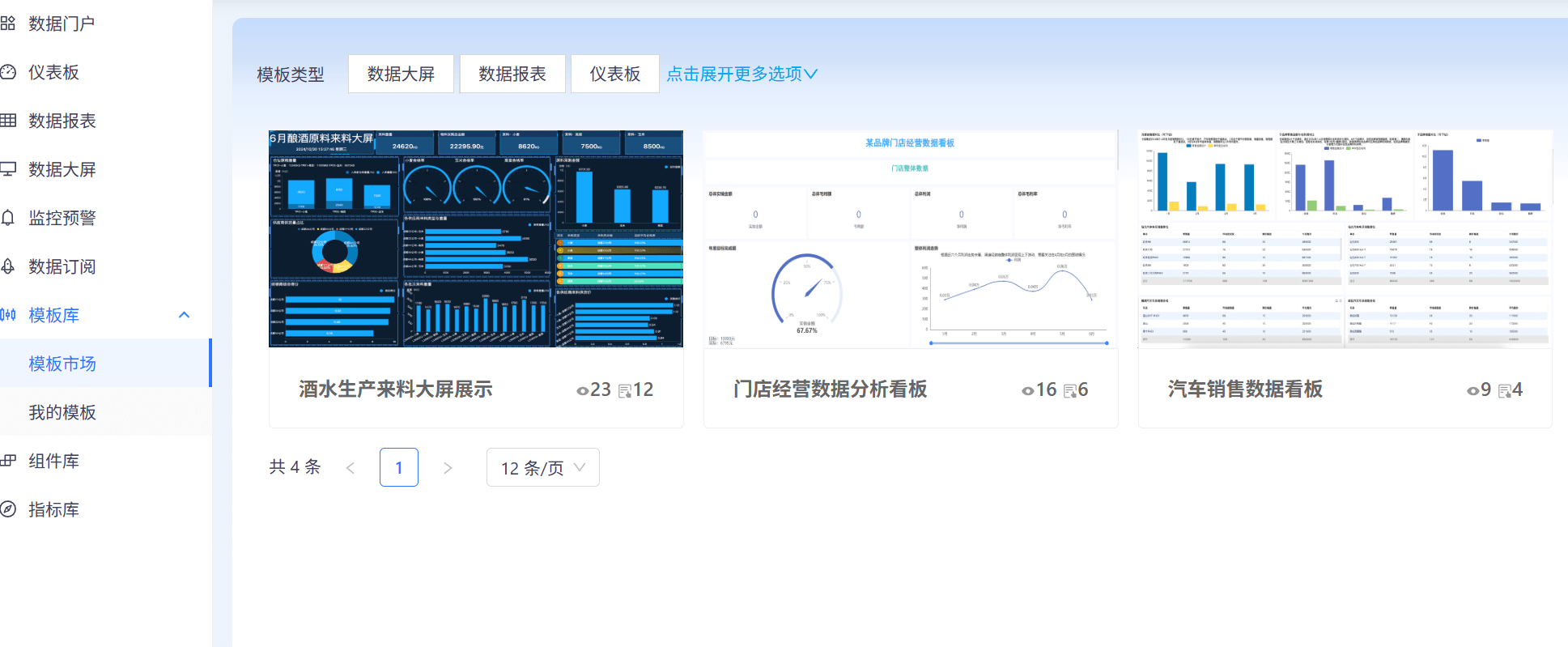Click the 数据订阅 sidebar icon
The height and width of the screenshot is (647, 1568).
coord(8,266)
